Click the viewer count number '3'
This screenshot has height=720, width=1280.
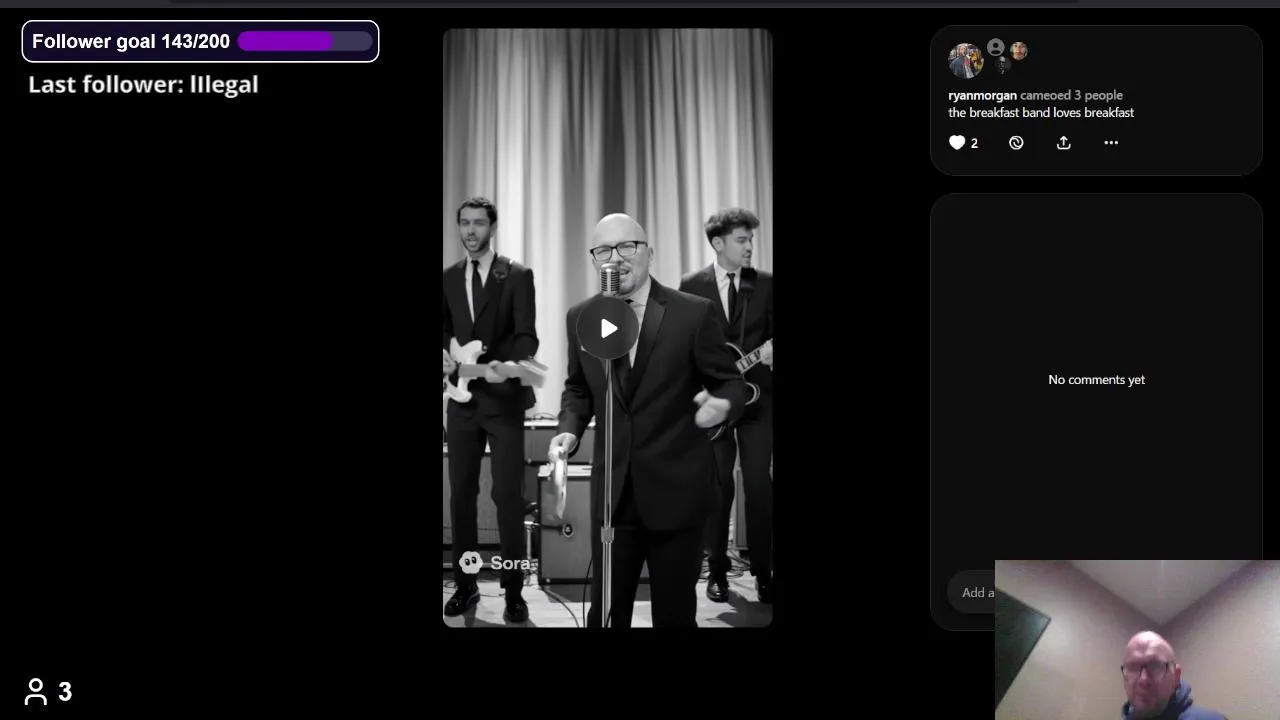65,692
